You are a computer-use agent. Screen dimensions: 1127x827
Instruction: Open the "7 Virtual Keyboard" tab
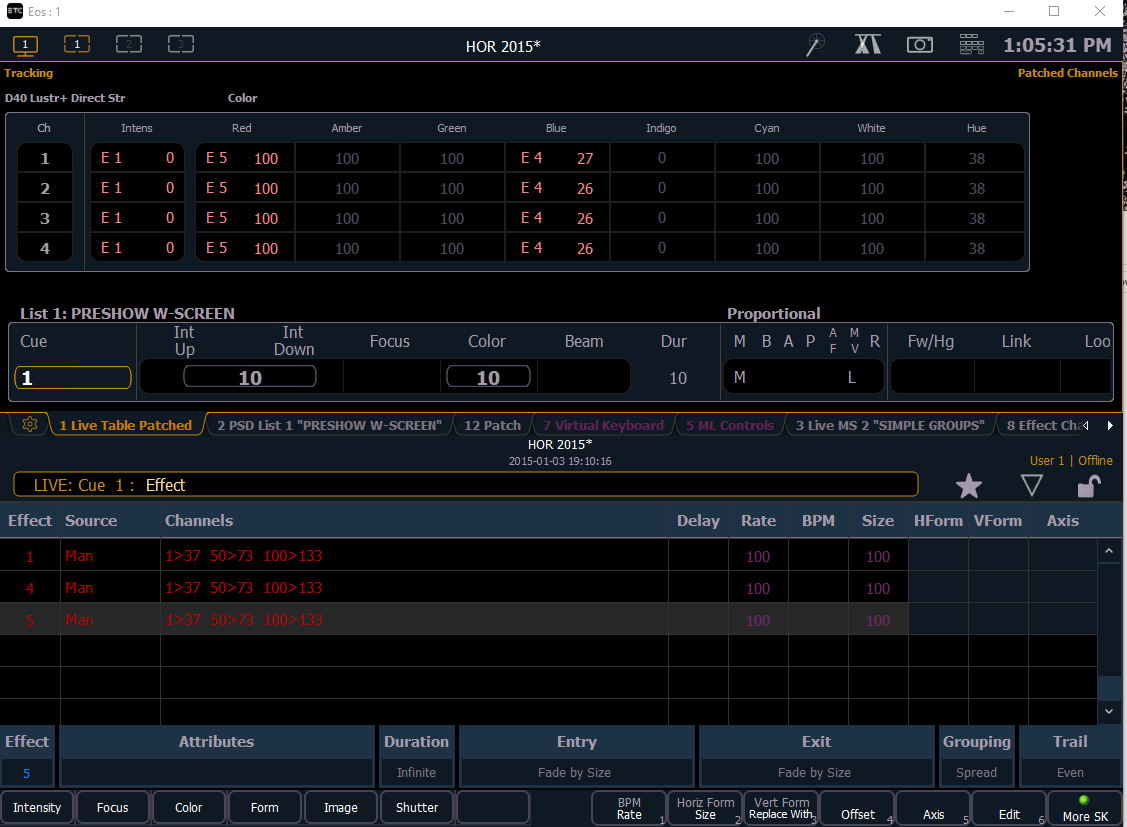pyautogui.click(x=603, y=425)
